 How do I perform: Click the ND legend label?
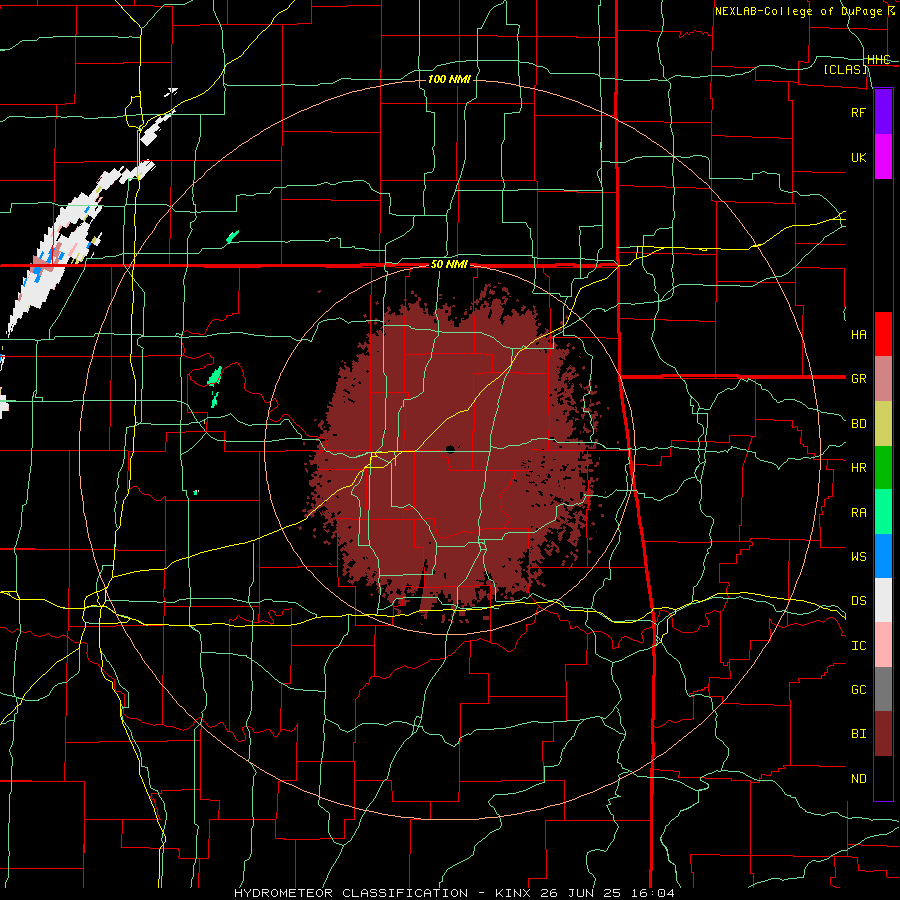click(x=858, y=778)
